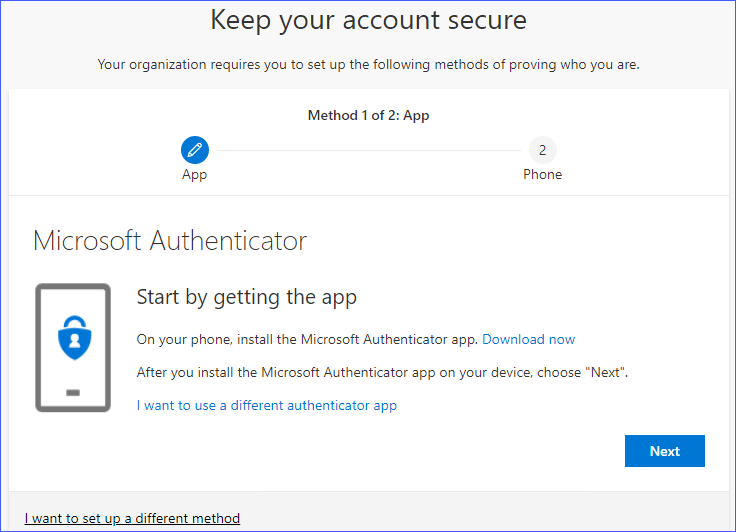Click the progress line between the steps
Viewport: 736px width, 532px height.
(368, 151)
